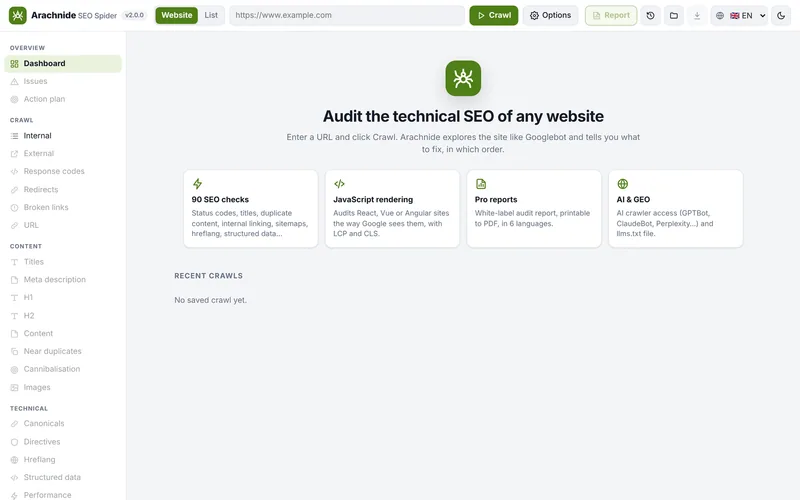This screenshot has width=800, height=500.
Task: Click the large green spider emblem
Action: (463, 78)
